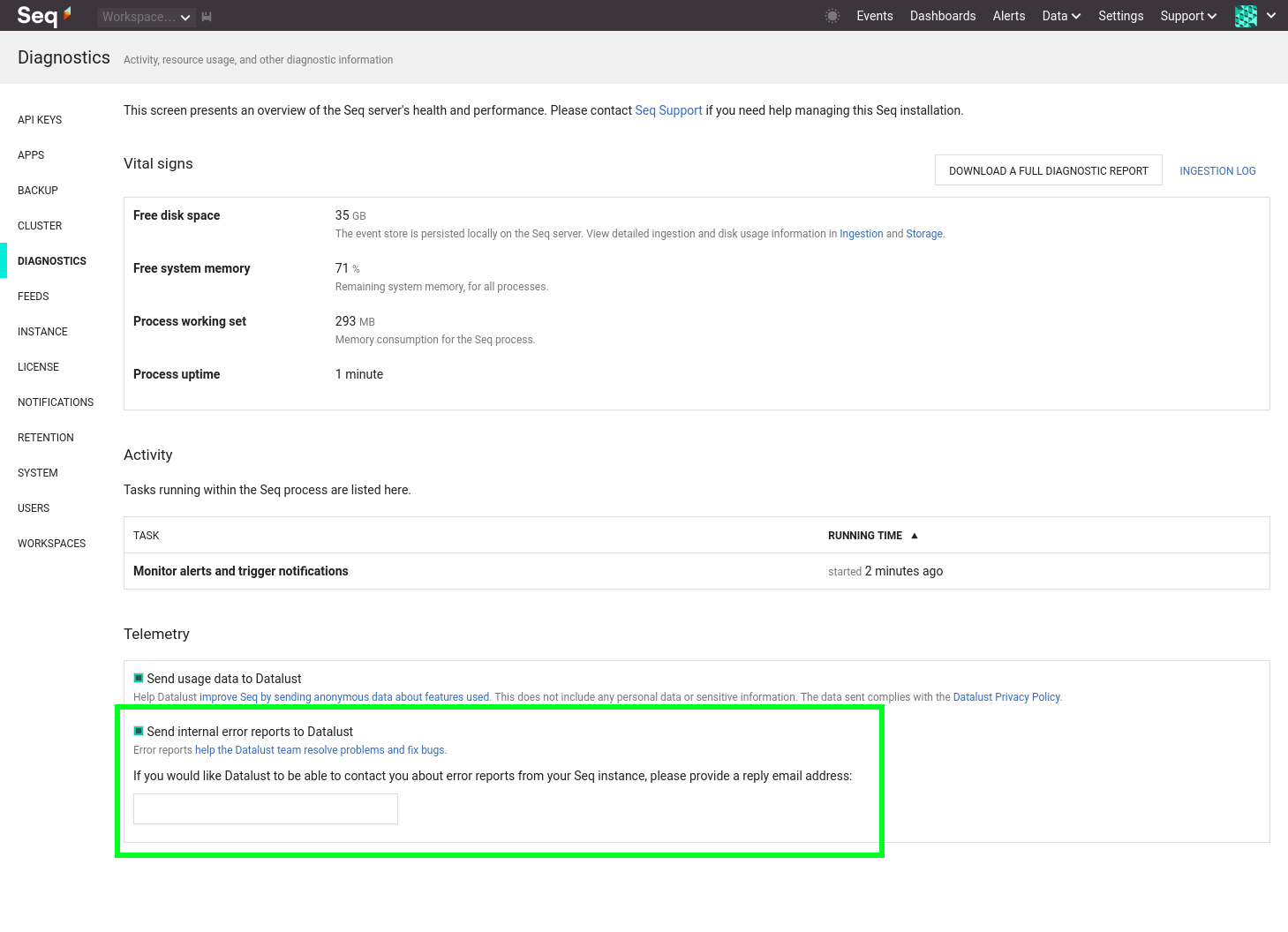Click the 'Process uptime' label
Viewport: 1288px width, 932px height.
coord(177,374)
